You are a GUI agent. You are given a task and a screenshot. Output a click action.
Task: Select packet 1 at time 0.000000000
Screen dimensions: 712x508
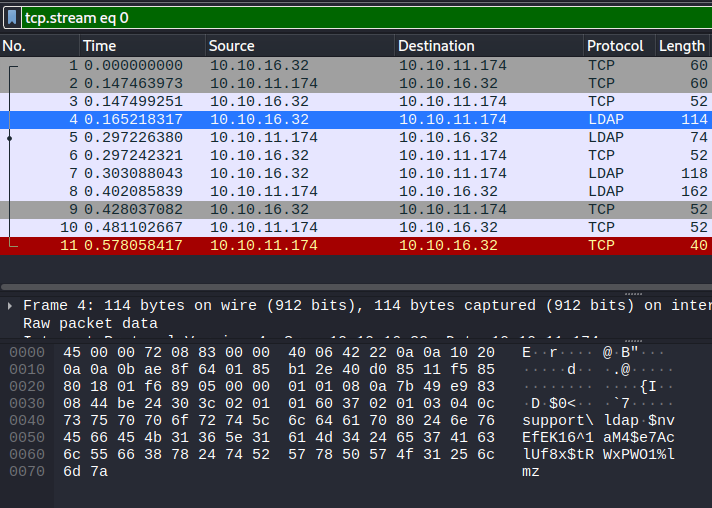(356, 66)
